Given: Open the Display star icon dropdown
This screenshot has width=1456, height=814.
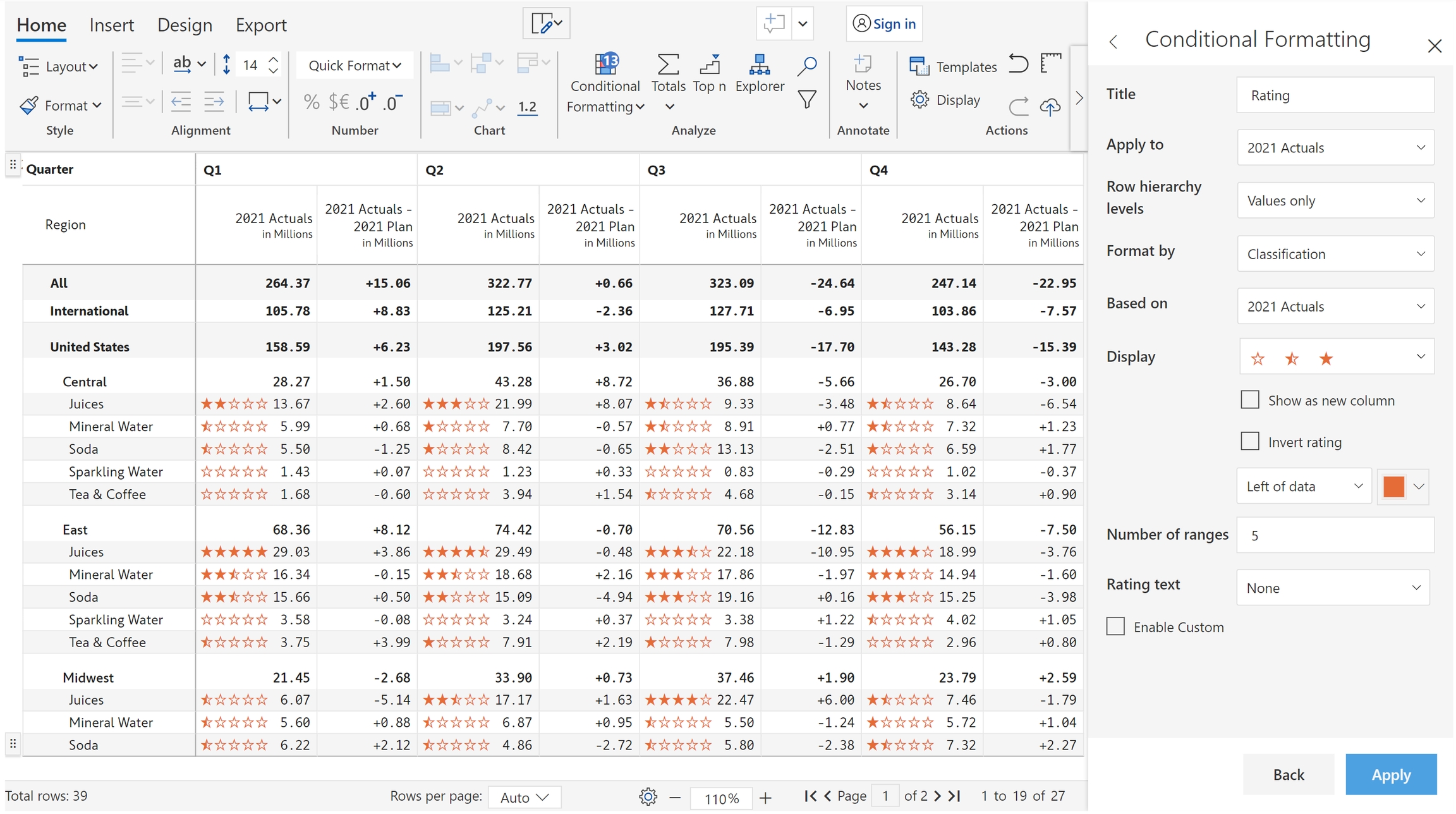Looking at the screenshot, I should [1335, 357].
